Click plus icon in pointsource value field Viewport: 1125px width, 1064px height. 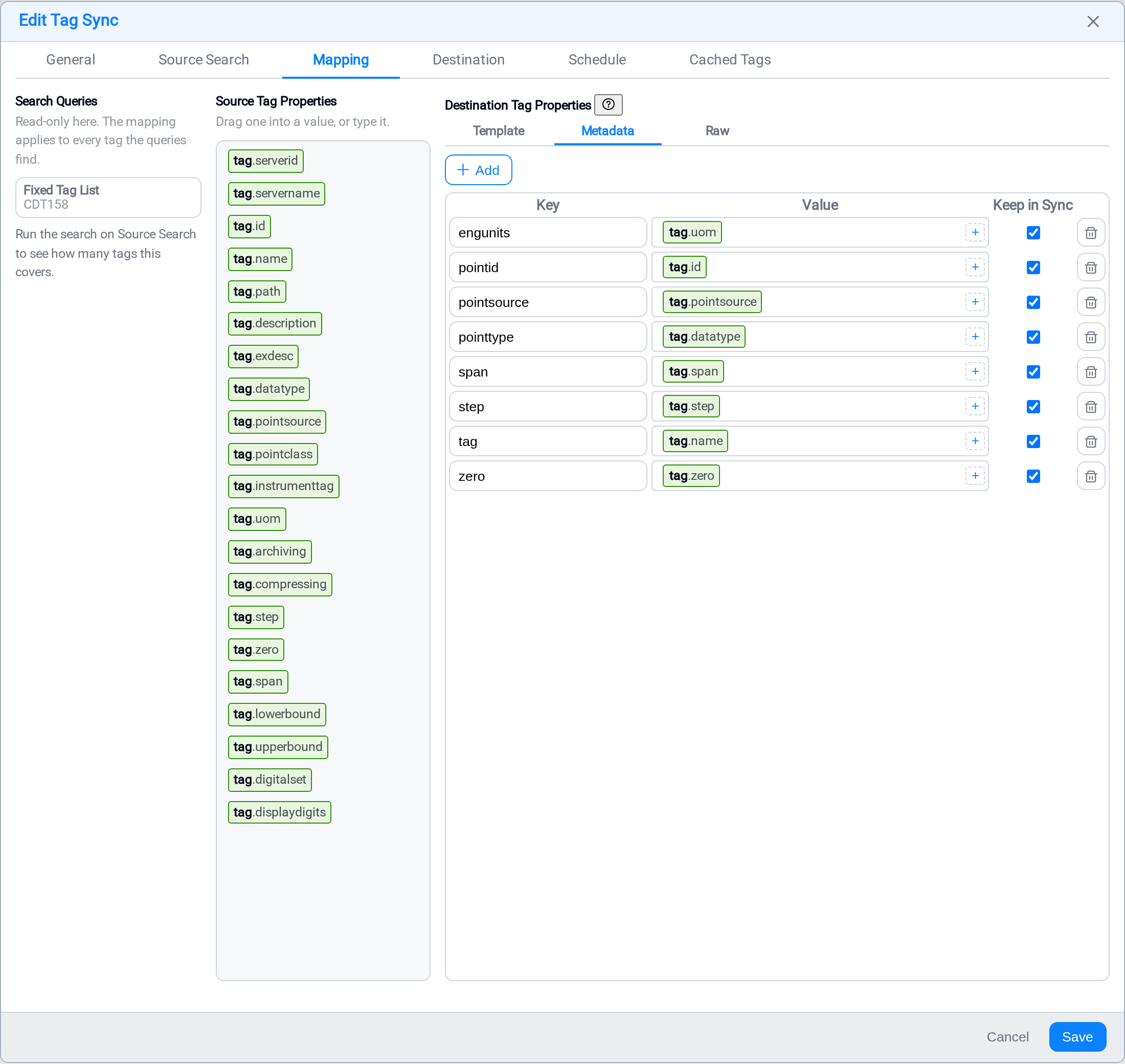(x=975, y=302)
